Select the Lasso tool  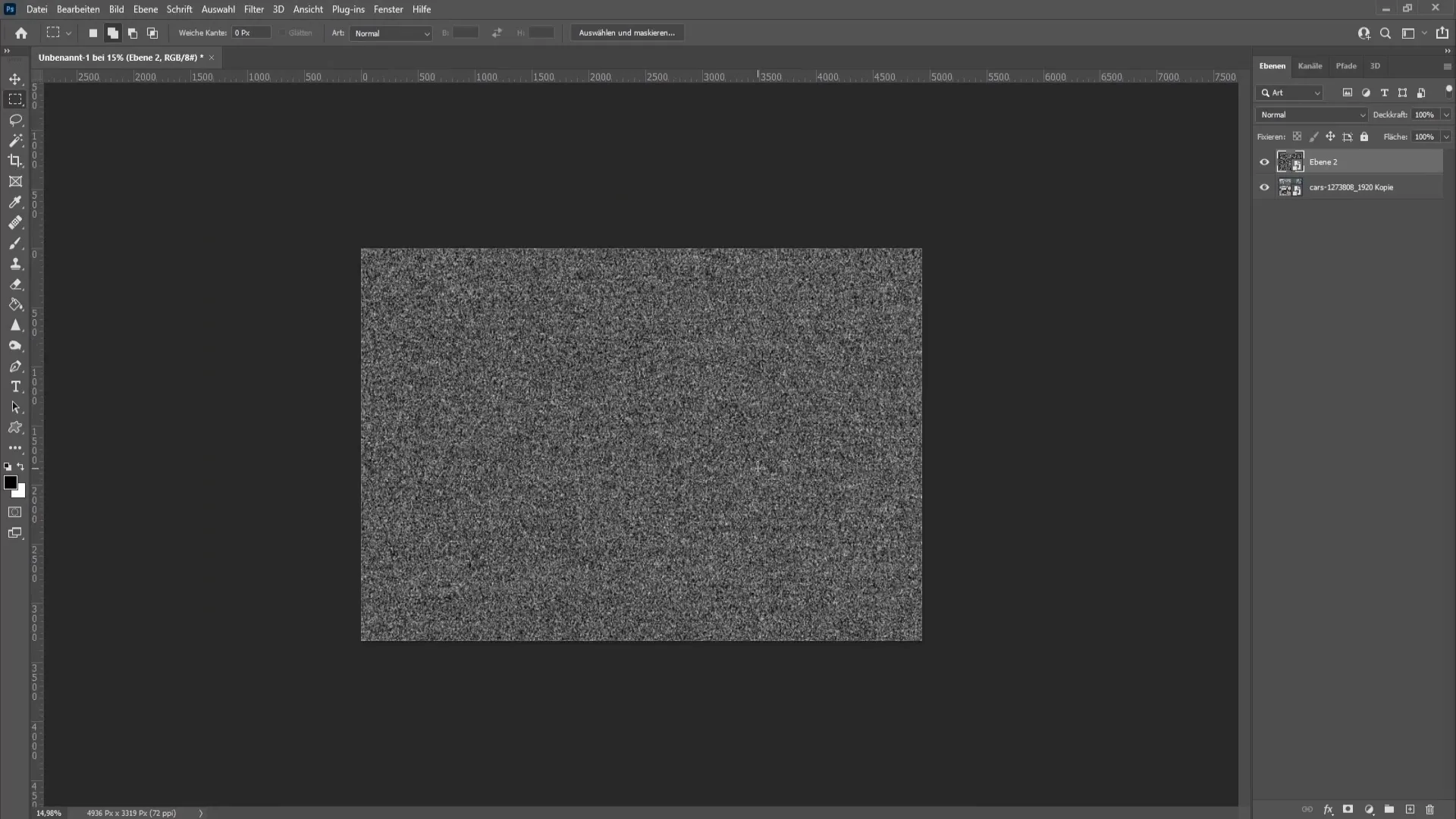(15, 119)
